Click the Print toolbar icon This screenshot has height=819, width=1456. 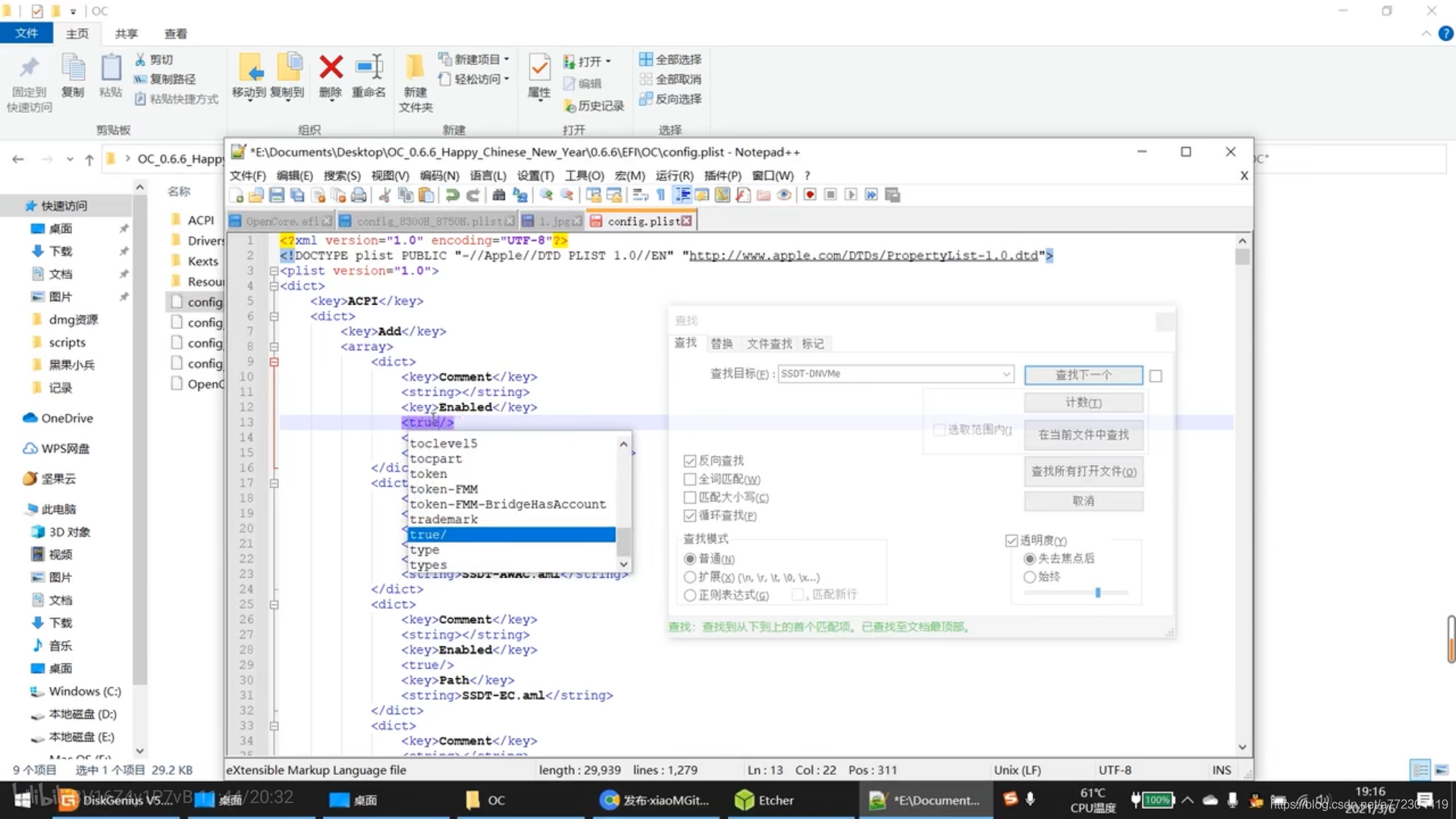click(359, 195)
